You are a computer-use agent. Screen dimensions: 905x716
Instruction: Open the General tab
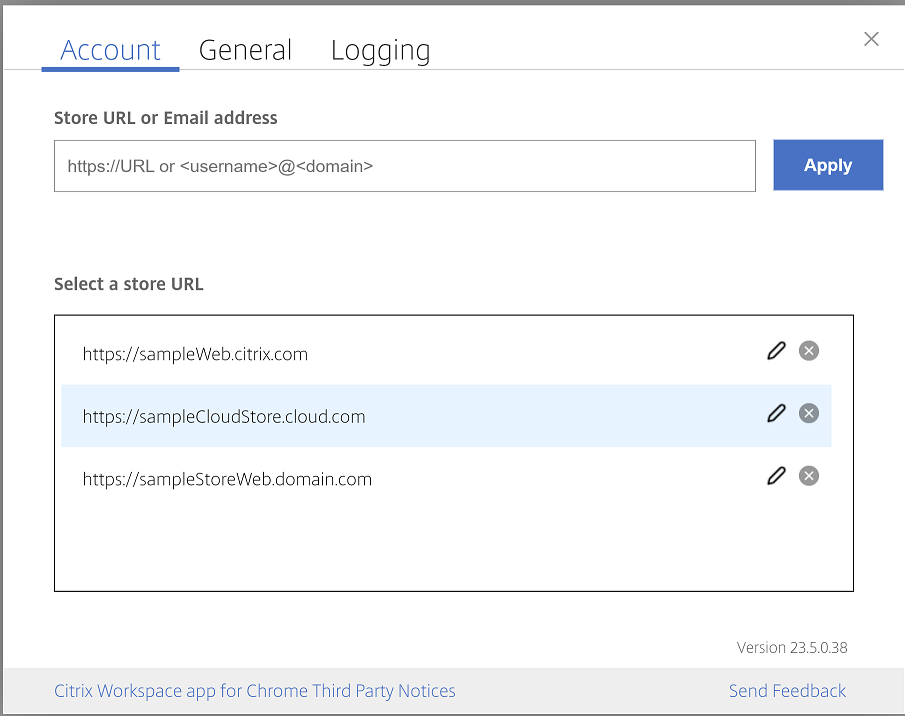245,50
